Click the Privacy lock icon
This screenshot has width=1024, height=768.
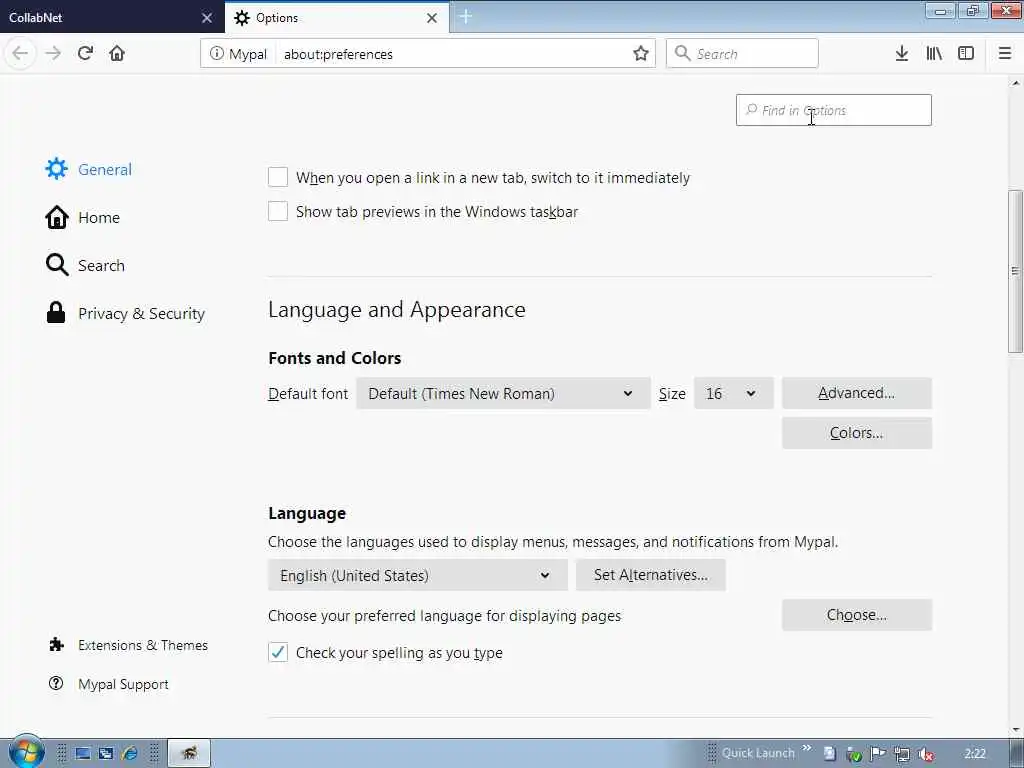point(56,313)
